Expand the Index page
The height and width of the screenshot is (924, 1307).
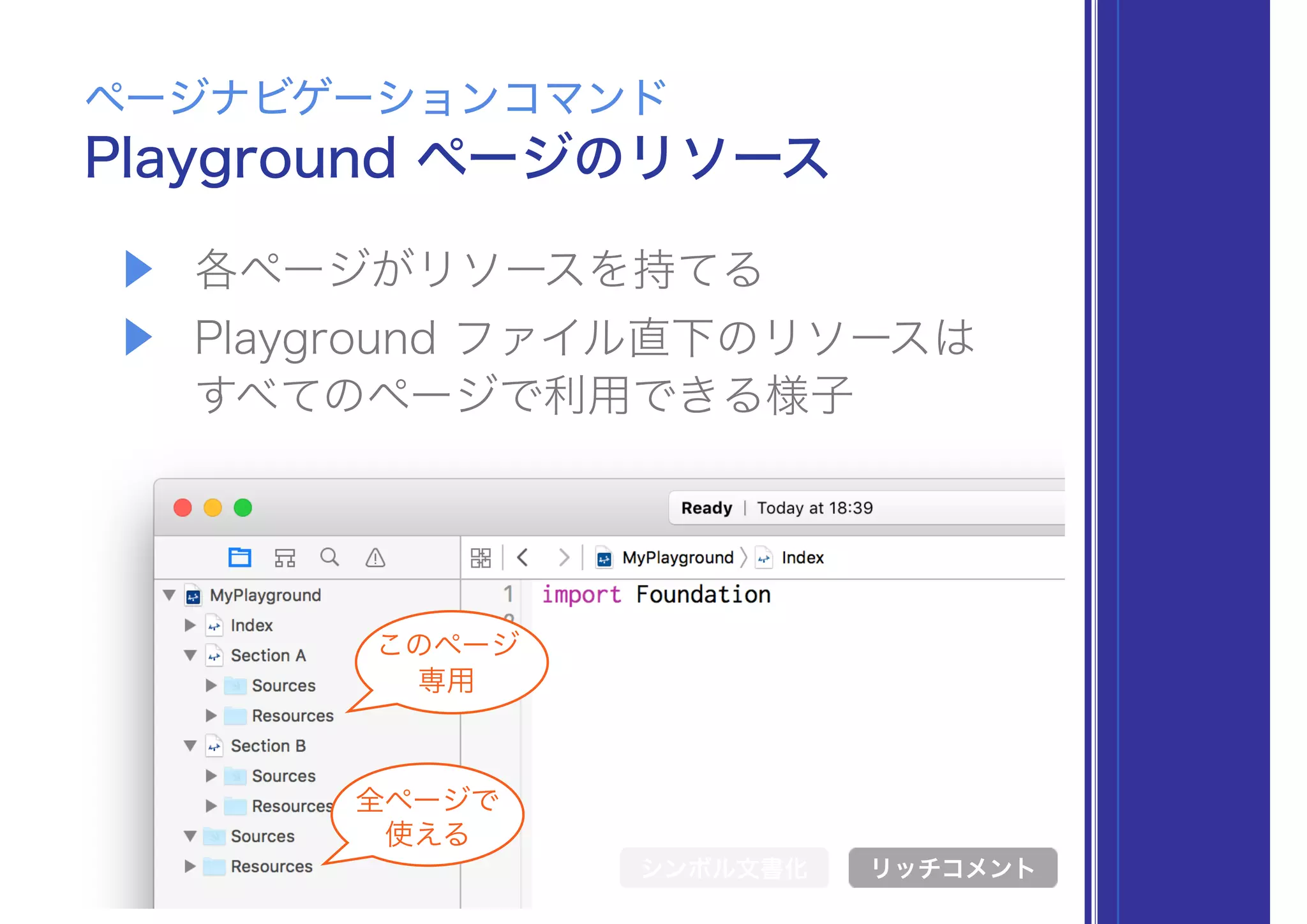pyautogui.click(x=190, y=625)
